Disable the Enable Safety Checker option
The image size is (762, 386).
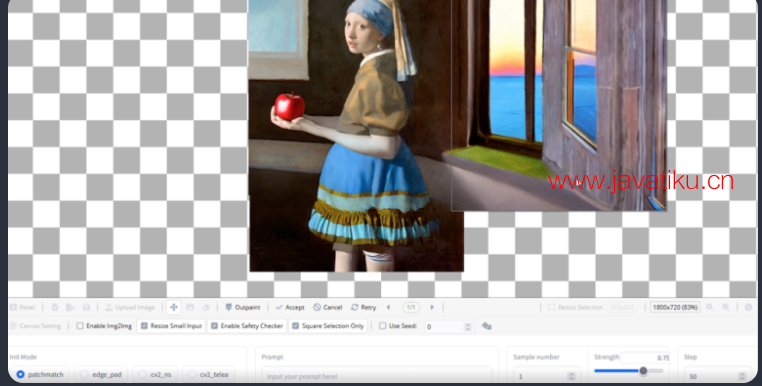point(214,326)
